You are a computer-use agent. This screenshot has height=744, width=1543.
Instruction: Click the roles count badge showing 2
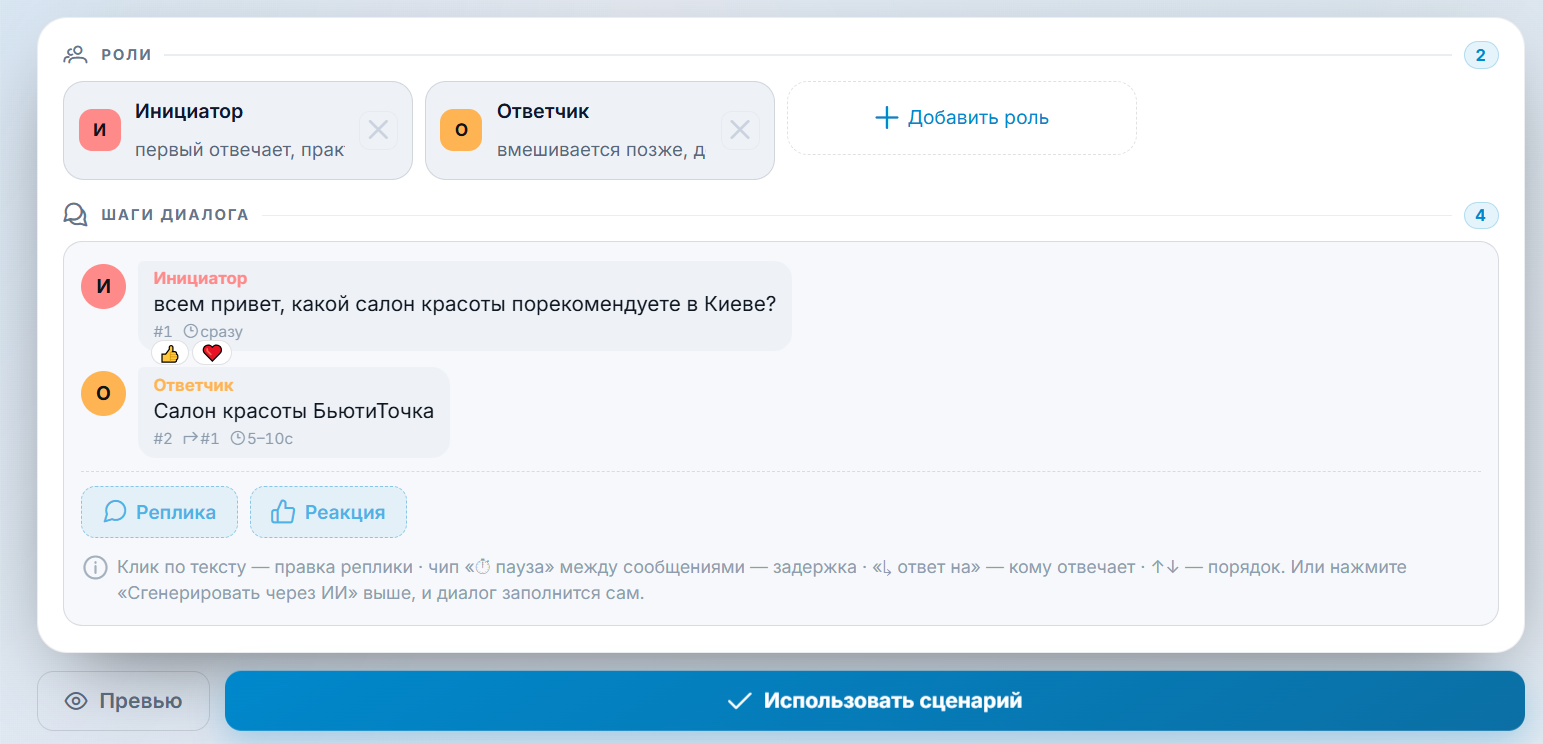[1481, 55]
